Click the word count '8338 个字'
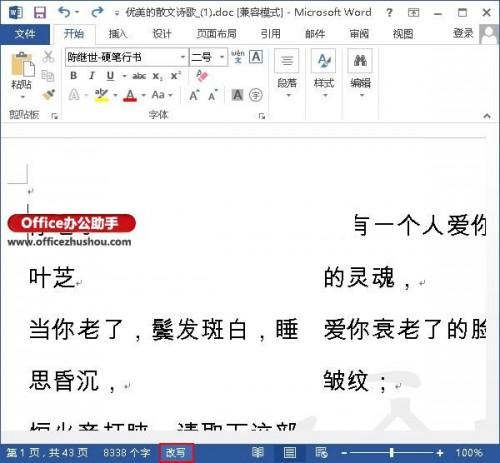 pyautogui.click(x=126, y=453)
